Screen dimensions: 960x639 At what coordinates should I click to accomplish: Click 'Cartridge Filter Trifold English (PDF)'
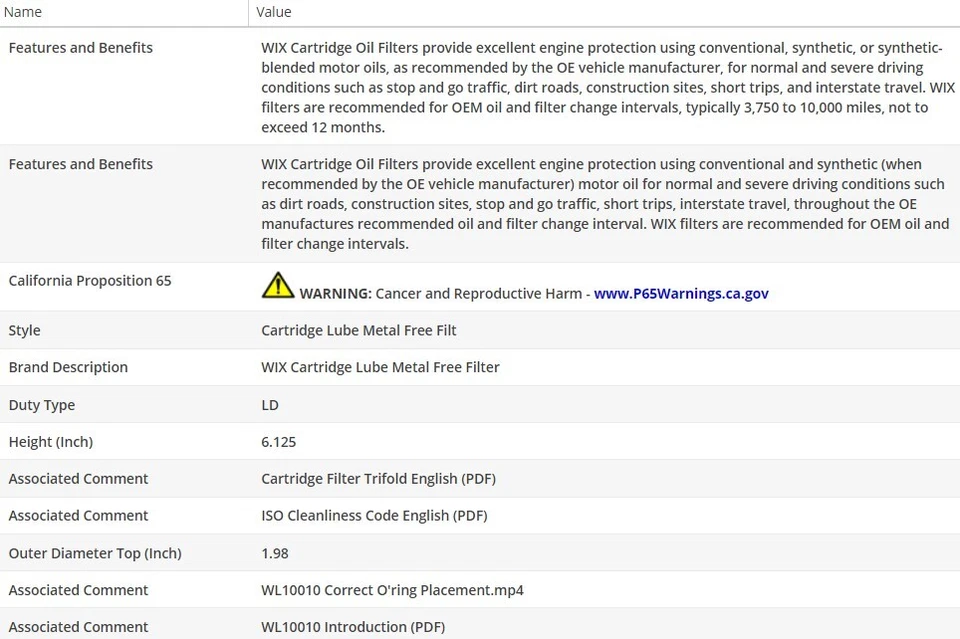point(378,479)
